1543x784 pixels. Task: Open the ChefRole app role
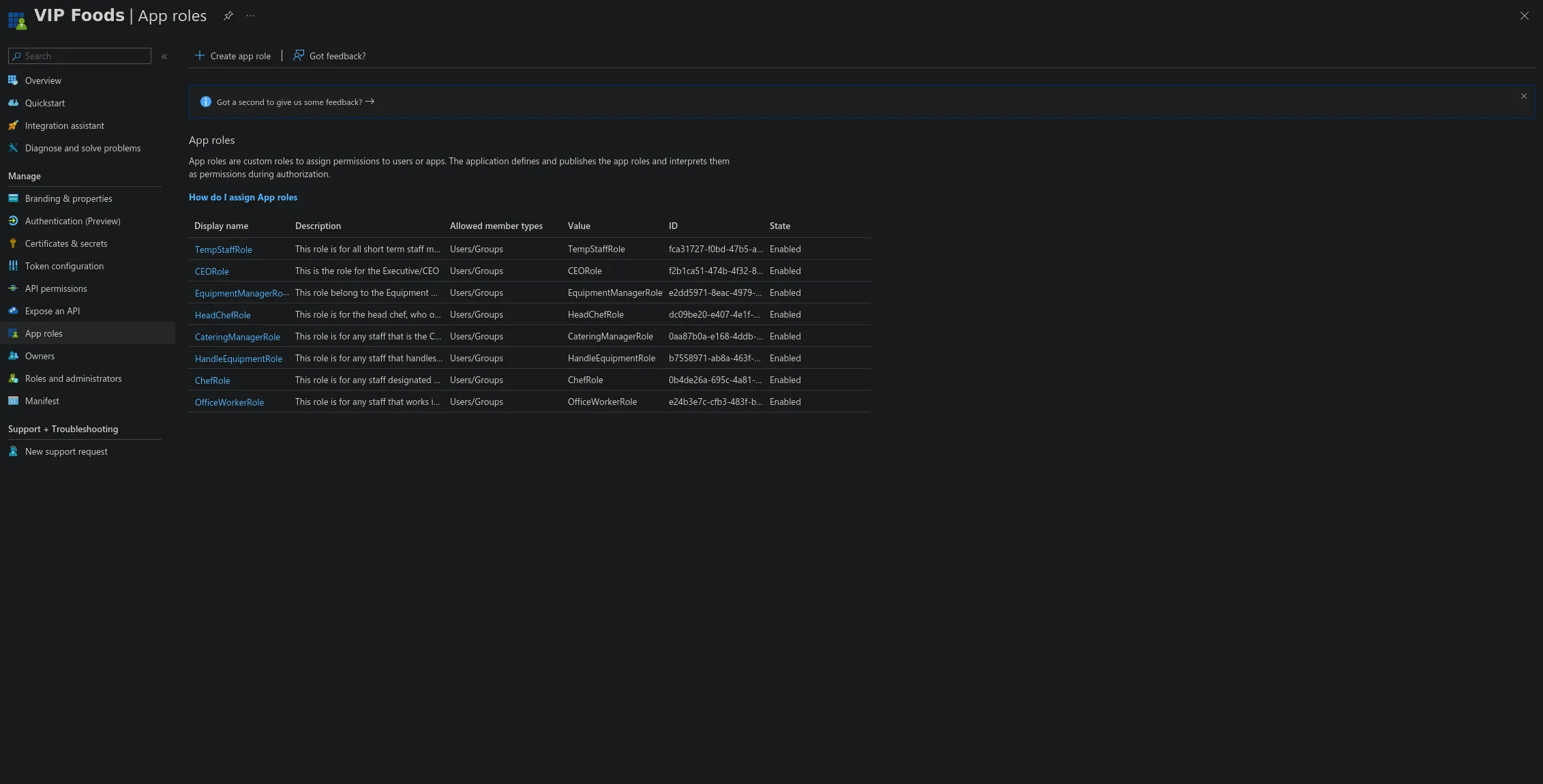[213, 380]
